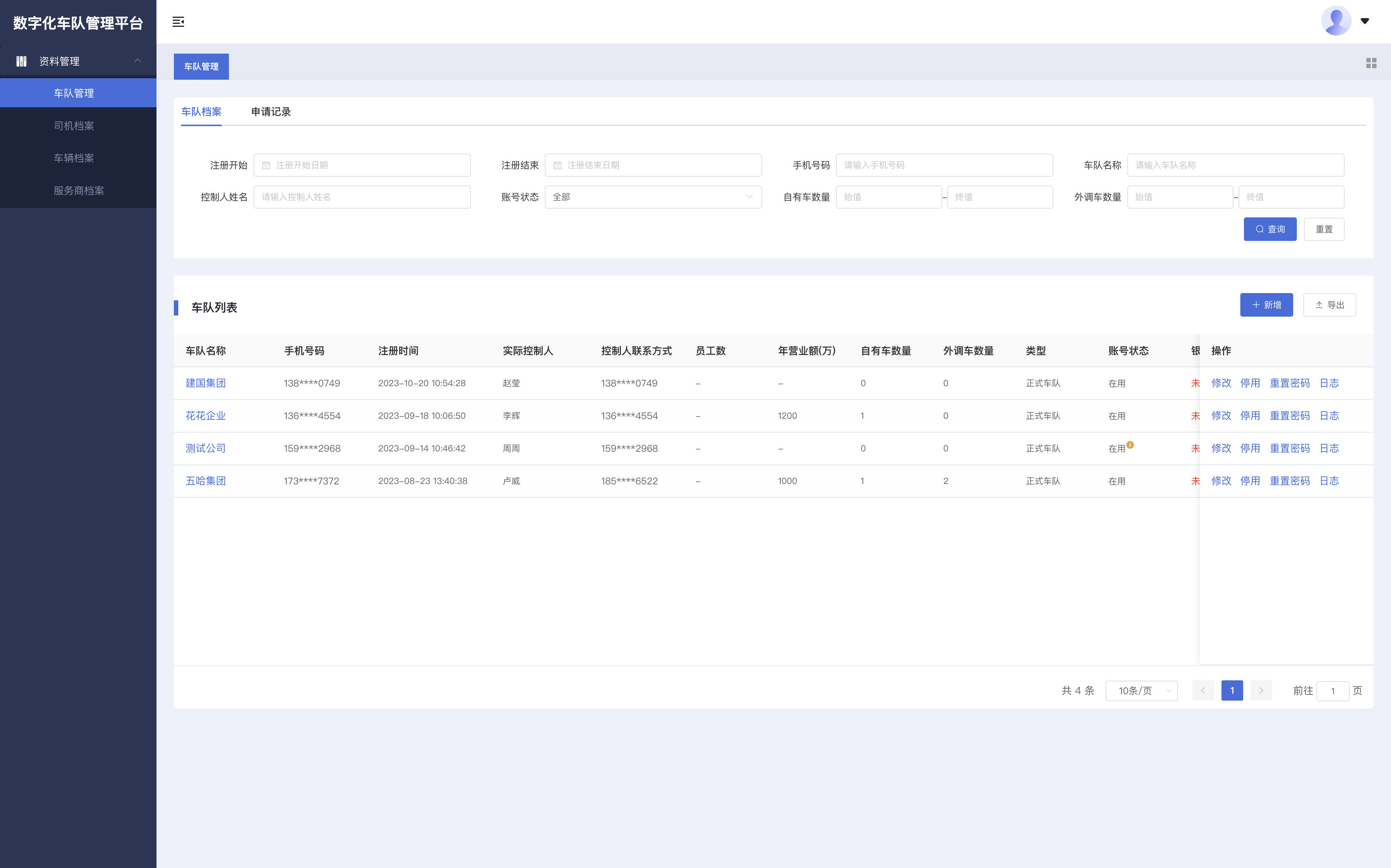Click 重置密码 for 五哈集团
1391x868 pixels.
[1290, 481]
